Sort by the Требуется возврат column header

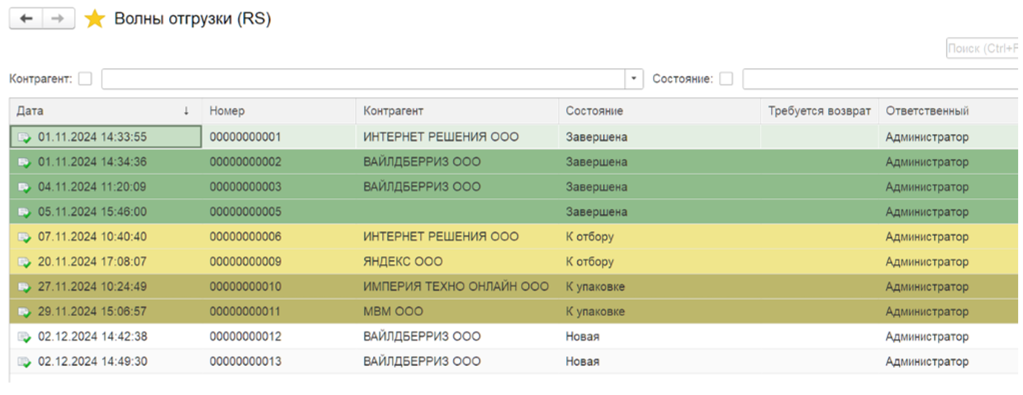coord(819,111)
